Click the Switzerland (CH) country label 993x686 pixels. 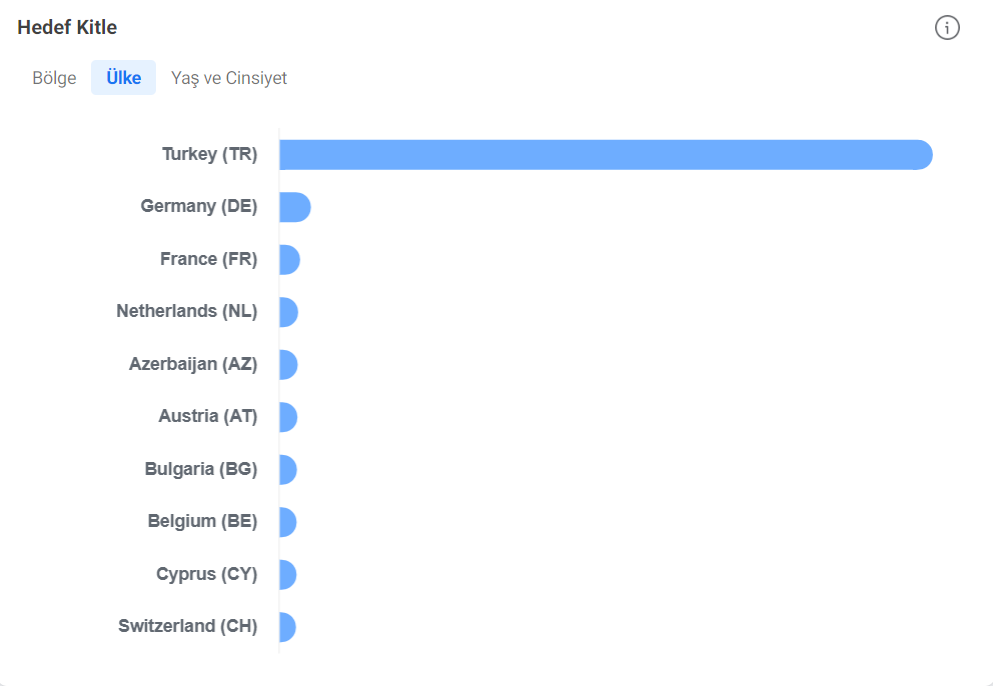tap(187, 626)
